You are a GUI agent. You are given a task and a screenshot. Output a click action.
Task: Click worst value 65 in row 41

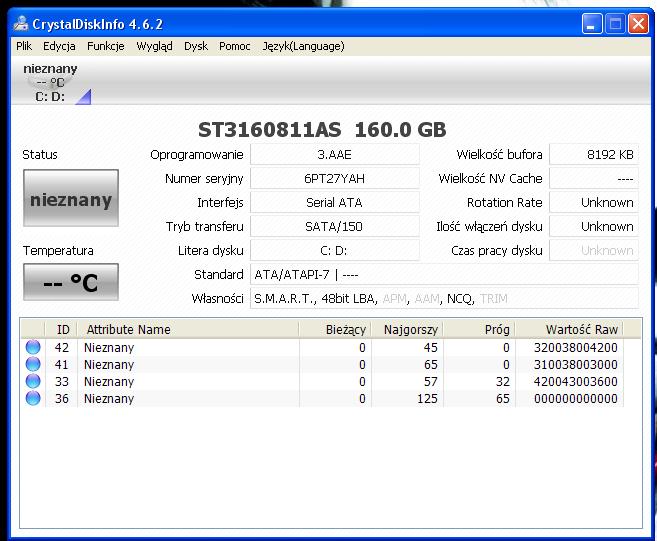click(431, 365)
